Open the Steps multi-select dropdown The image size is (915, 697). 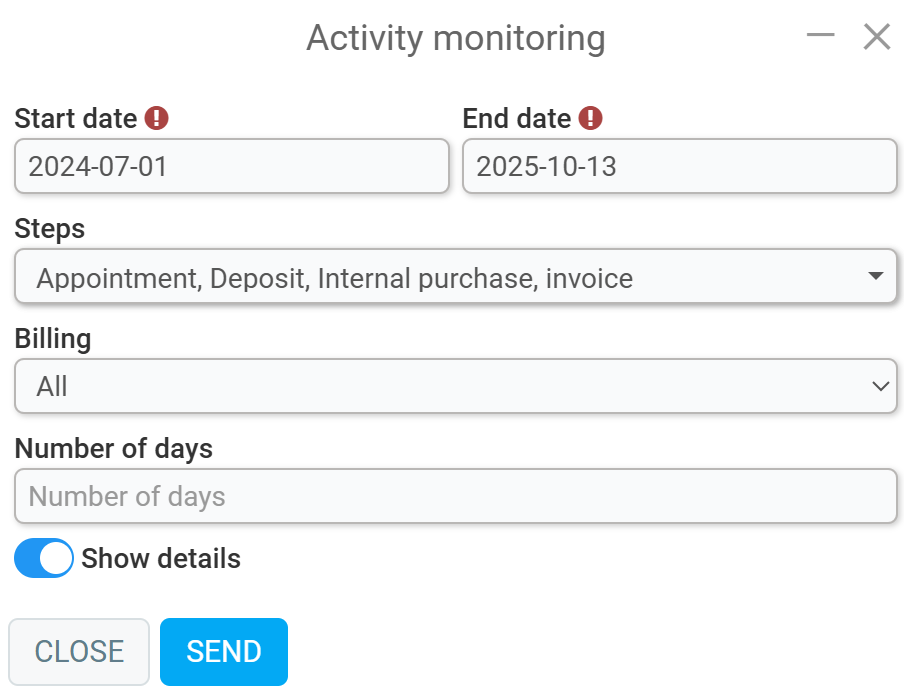pos(440,277)
